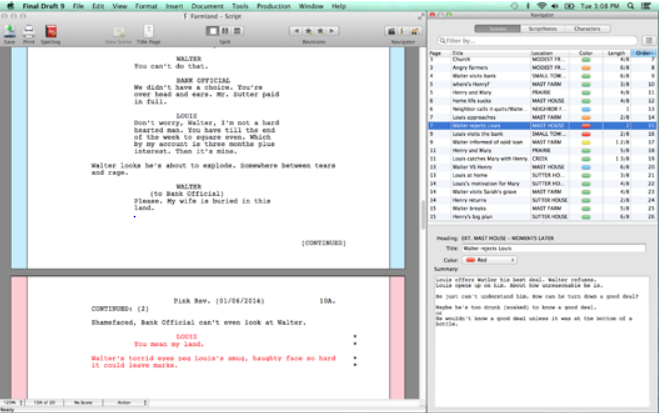Click the second star Revisions icon
The image size is (659, 413).
[320, 31]
